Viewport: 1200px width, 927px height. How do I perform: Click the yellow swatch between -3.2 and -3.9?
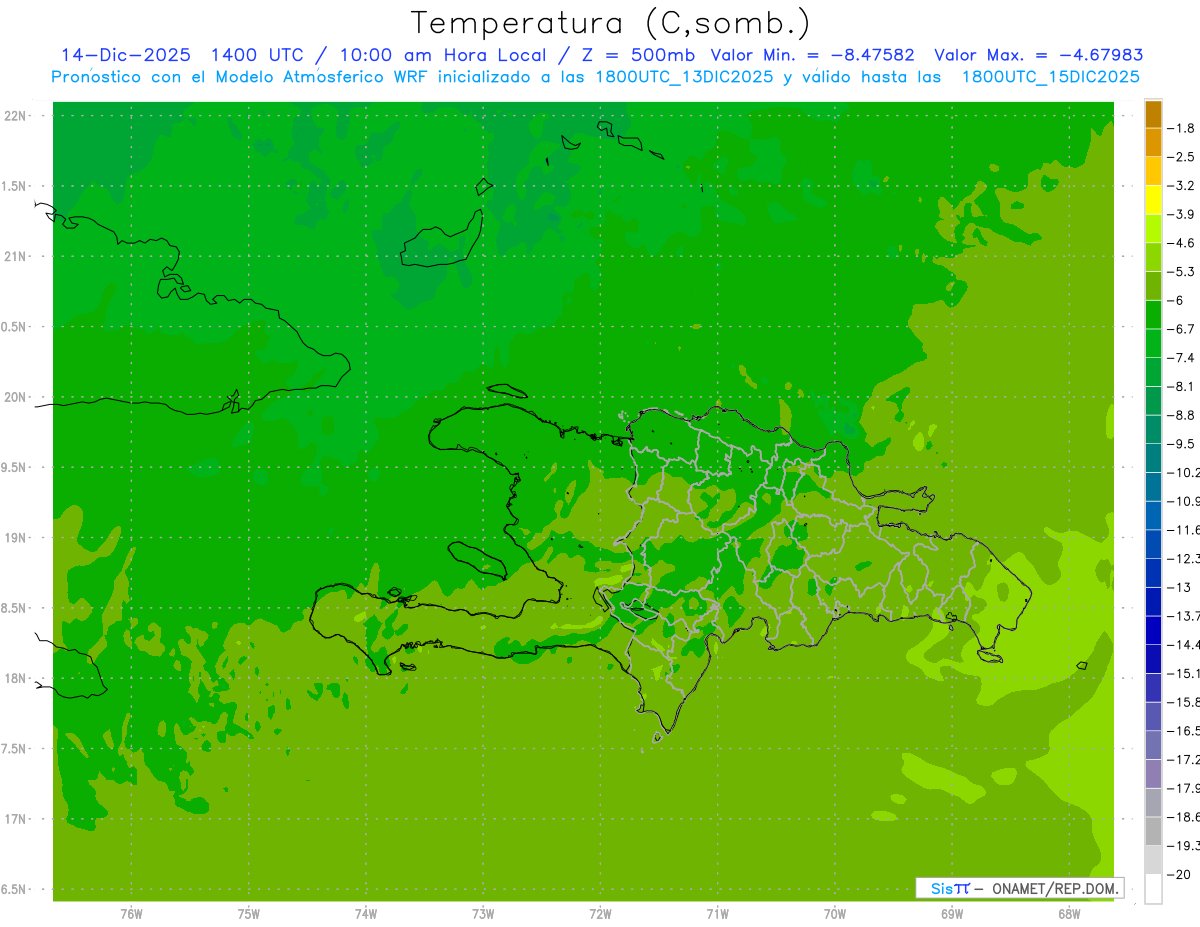pos(1153,200)
